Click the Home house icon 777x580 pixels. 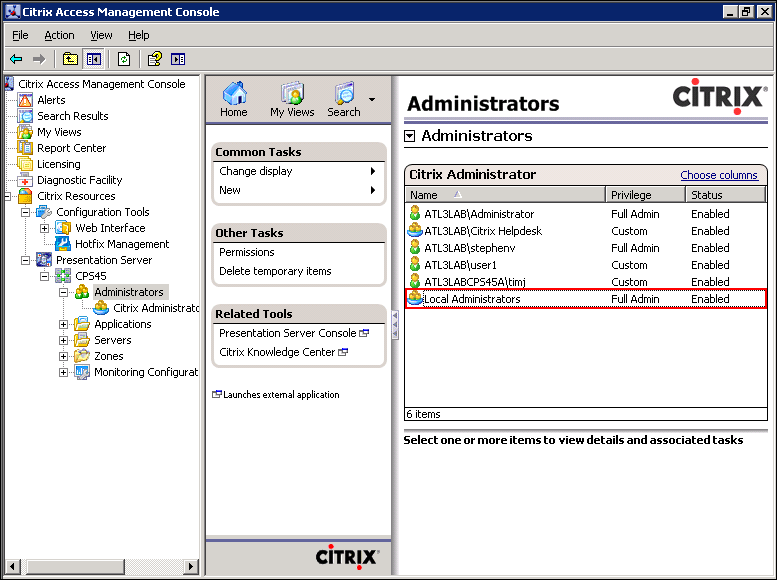click(234, 93)
